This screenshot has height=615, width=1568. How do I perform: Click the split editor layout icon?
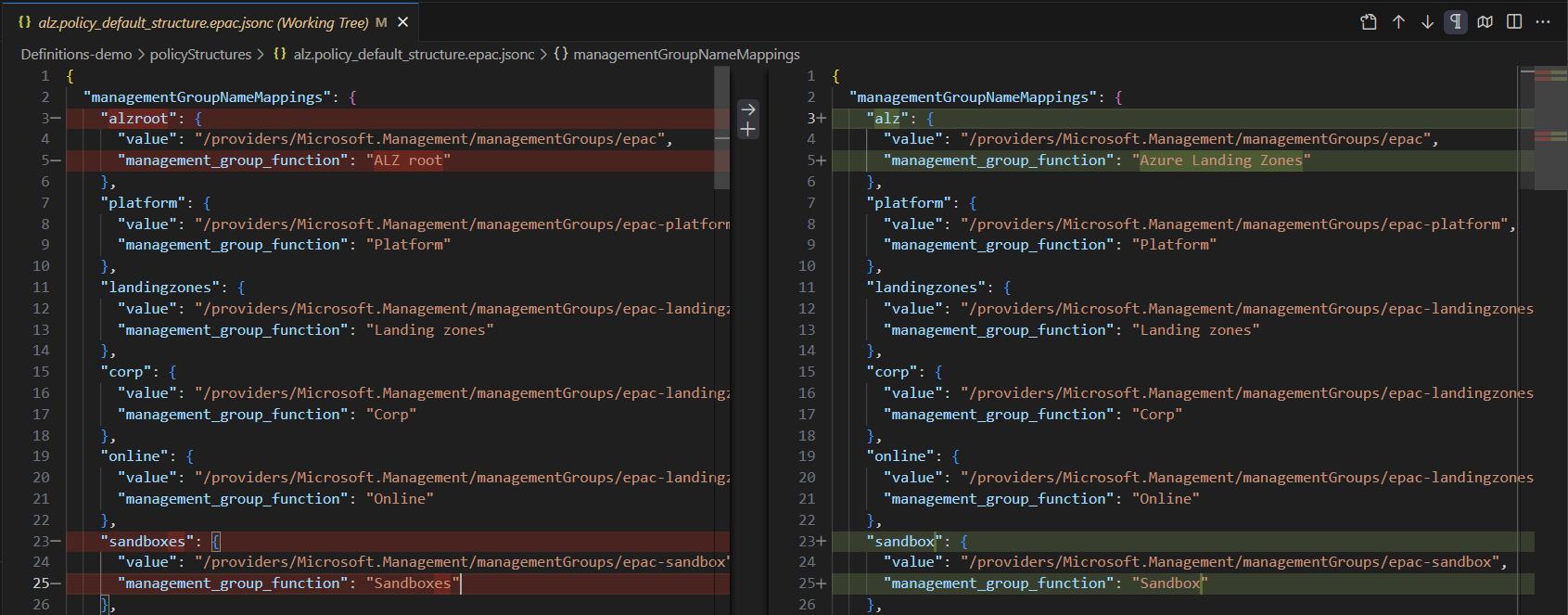click(1514, 22)
